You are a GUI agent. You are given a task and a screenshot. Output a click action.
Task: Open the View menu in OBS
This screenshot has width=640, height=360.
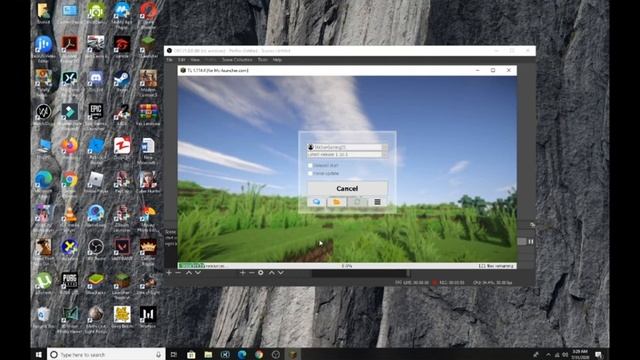(x=195, y=60)
